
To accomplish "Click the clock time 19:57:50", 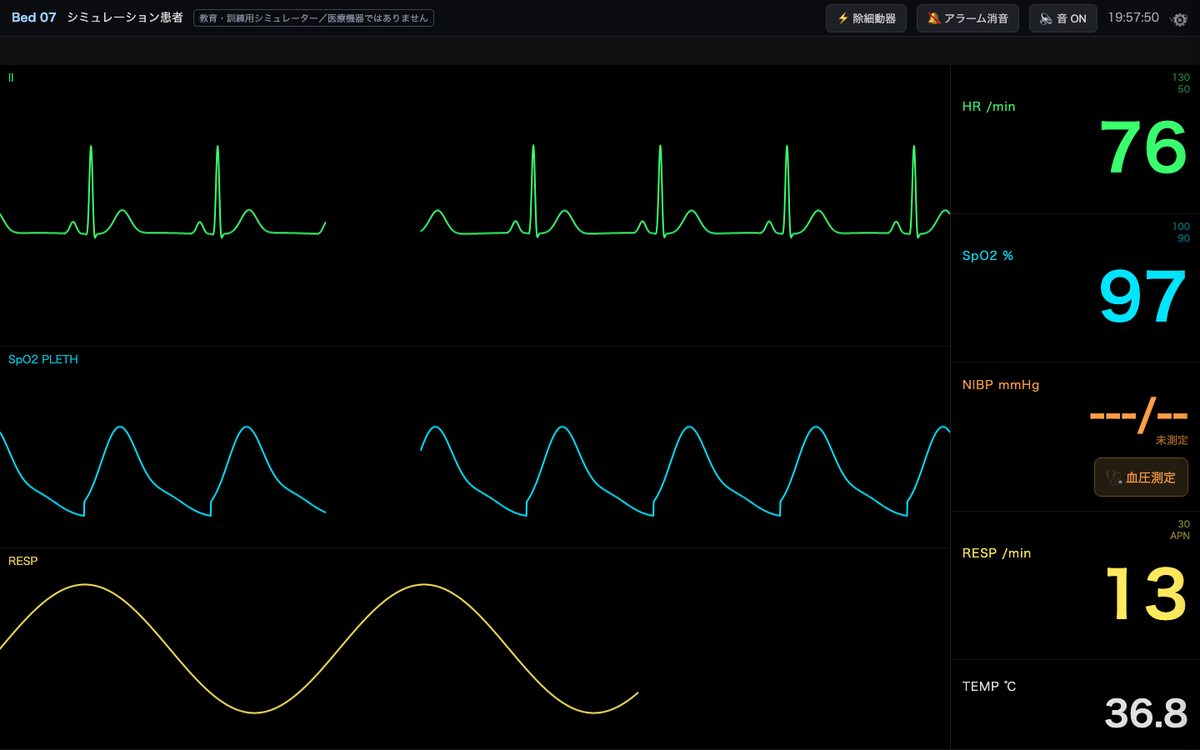I will point(1134,18).
